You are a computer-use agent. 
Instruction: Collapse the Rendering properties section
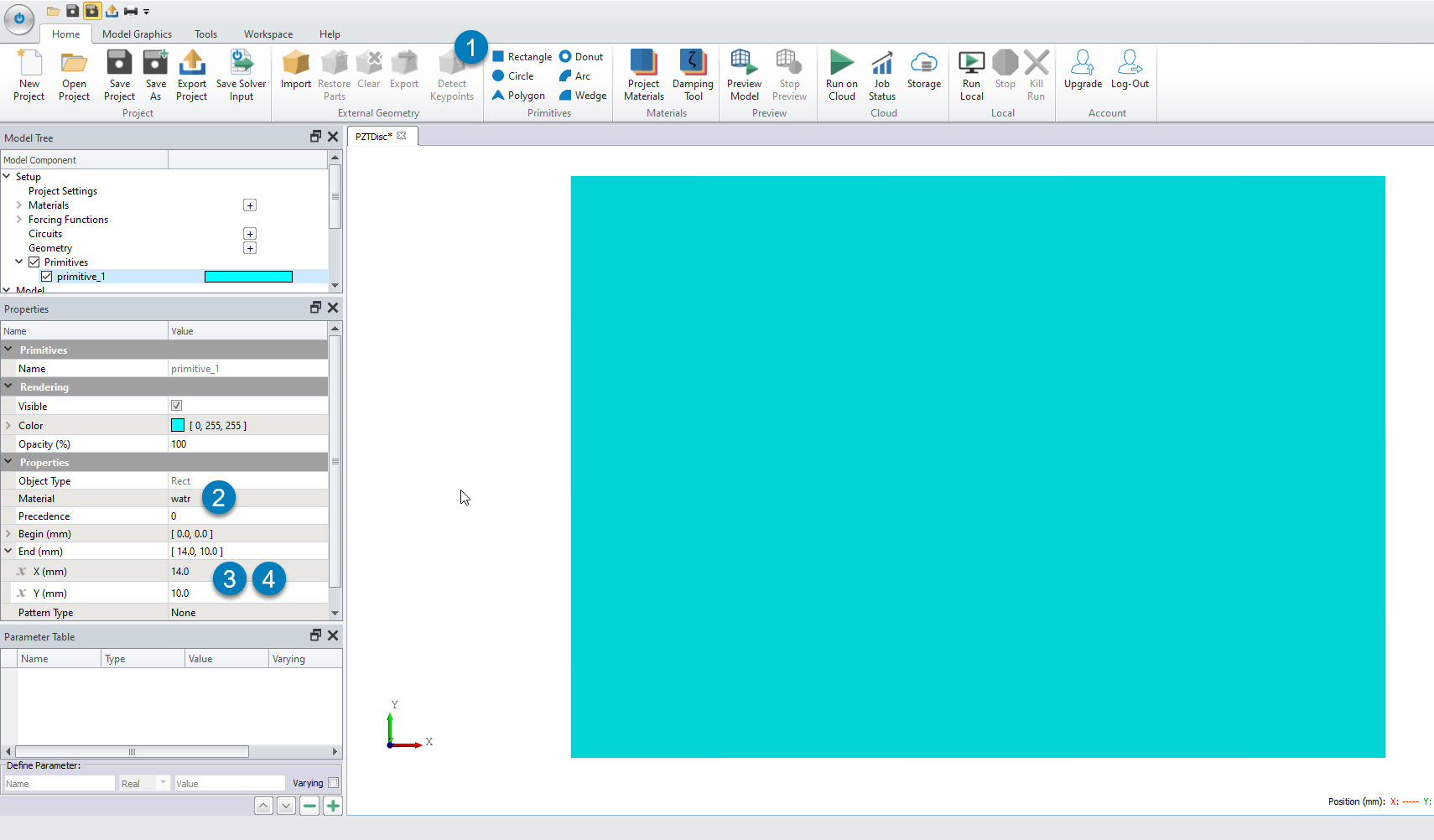(x=8, y=386)
